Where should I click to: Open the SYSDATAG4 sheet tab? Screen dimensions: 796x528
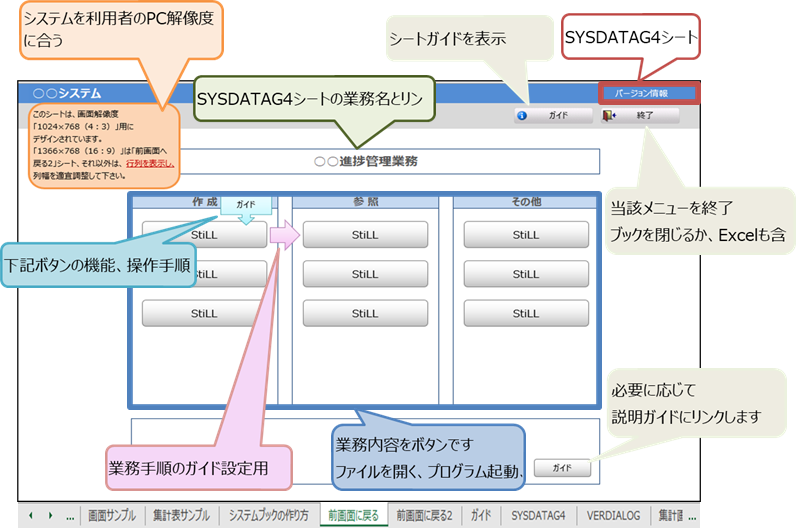click(538, 515)
